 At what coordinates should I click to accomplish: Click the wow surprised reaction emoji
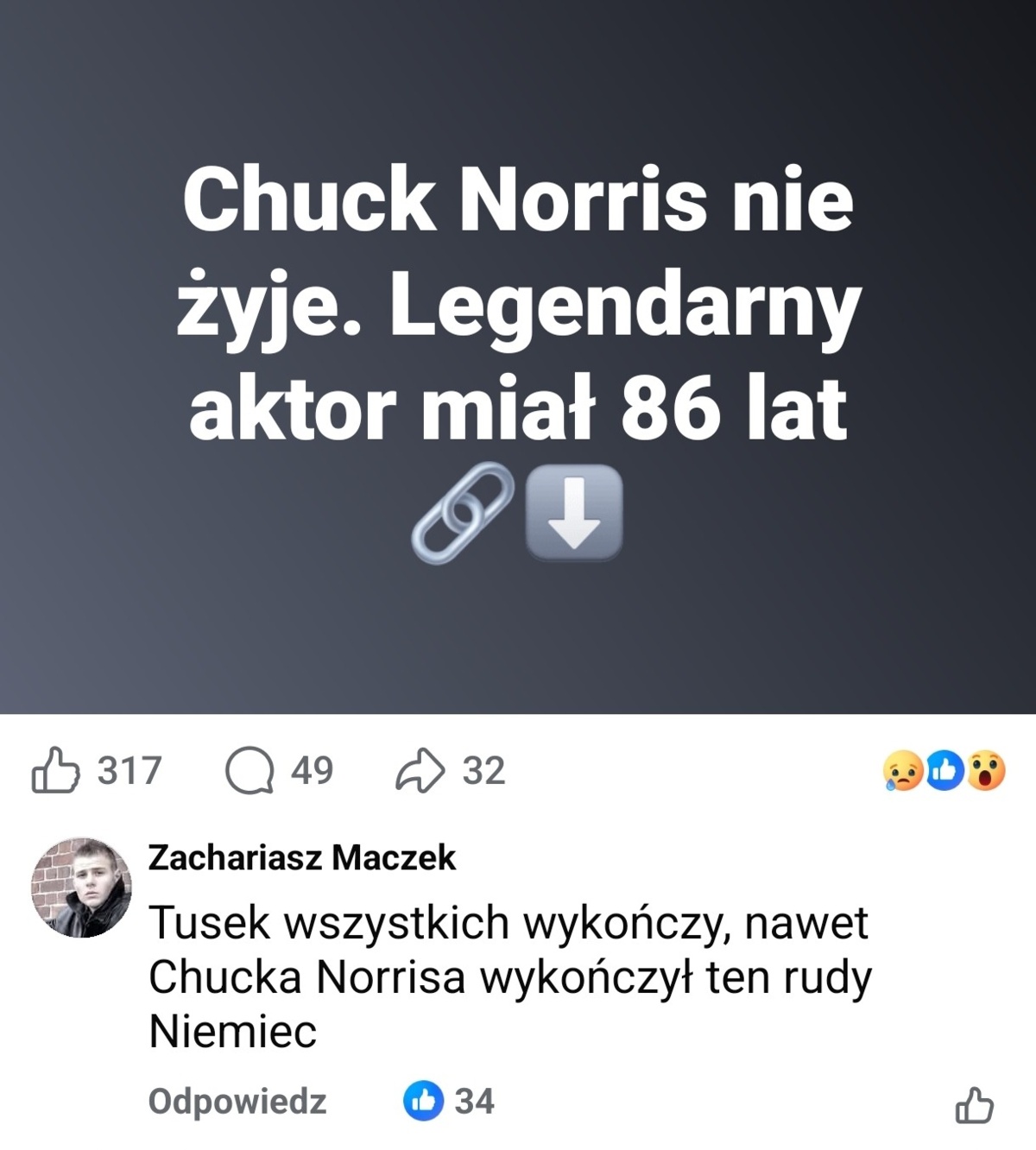click(986, 771)
